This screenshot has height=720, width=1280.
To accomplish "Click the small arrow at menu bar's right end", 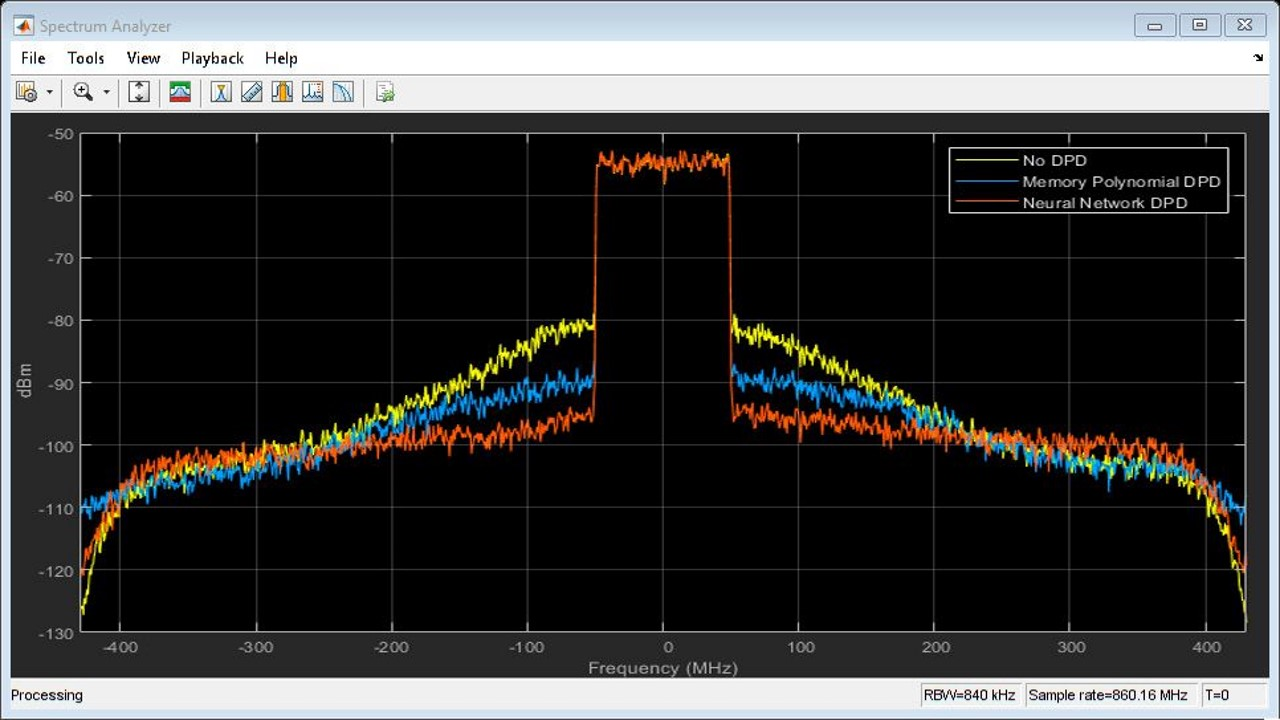I will tap(1258, 58).
